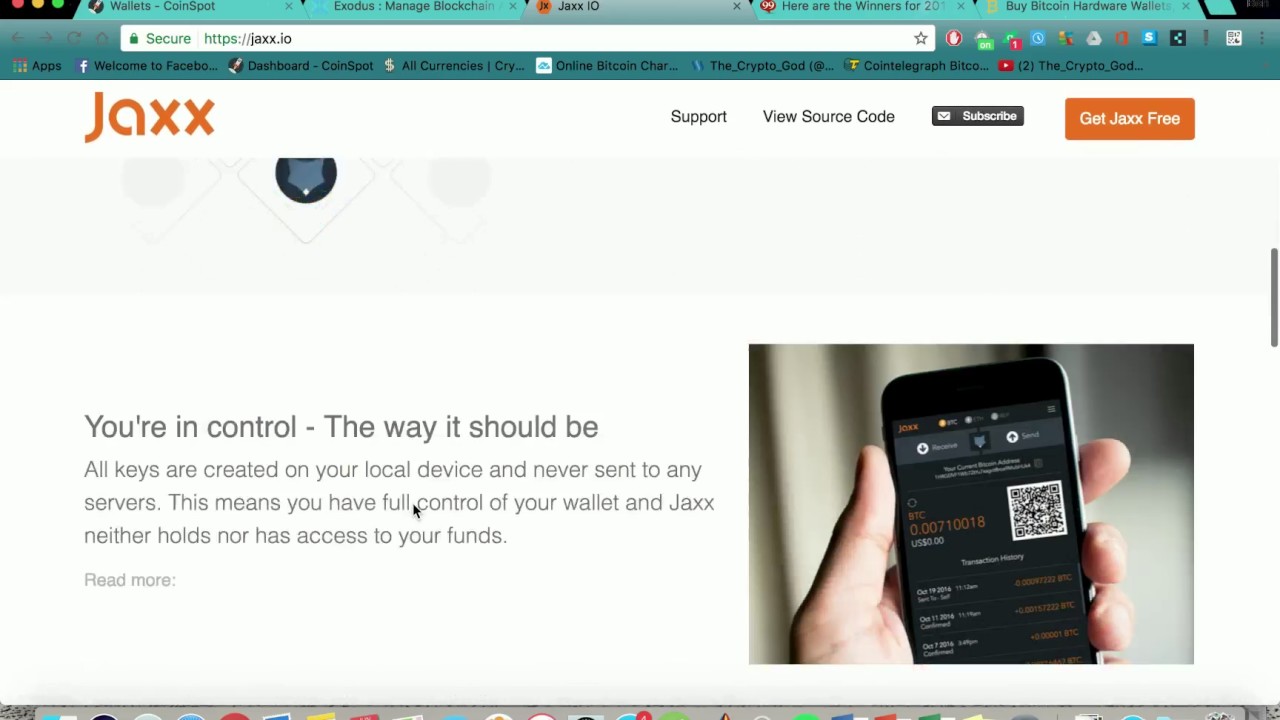Click the extension with red '1' badge
1280x720 pixels.
(1011, 39)
